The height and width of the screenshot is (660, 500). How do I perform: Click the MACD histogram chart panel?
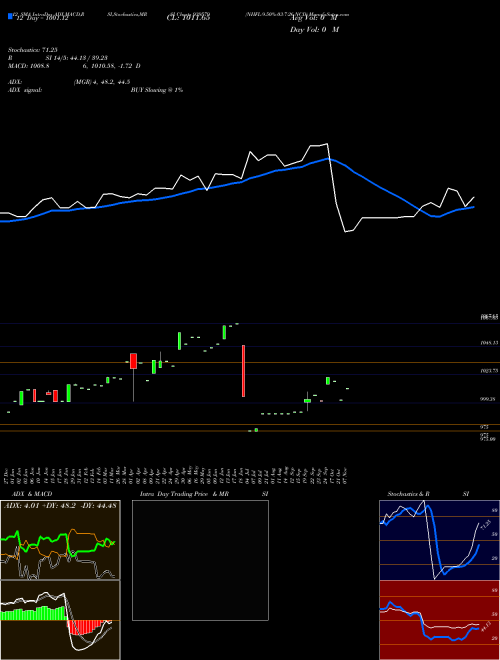[60, 620]
